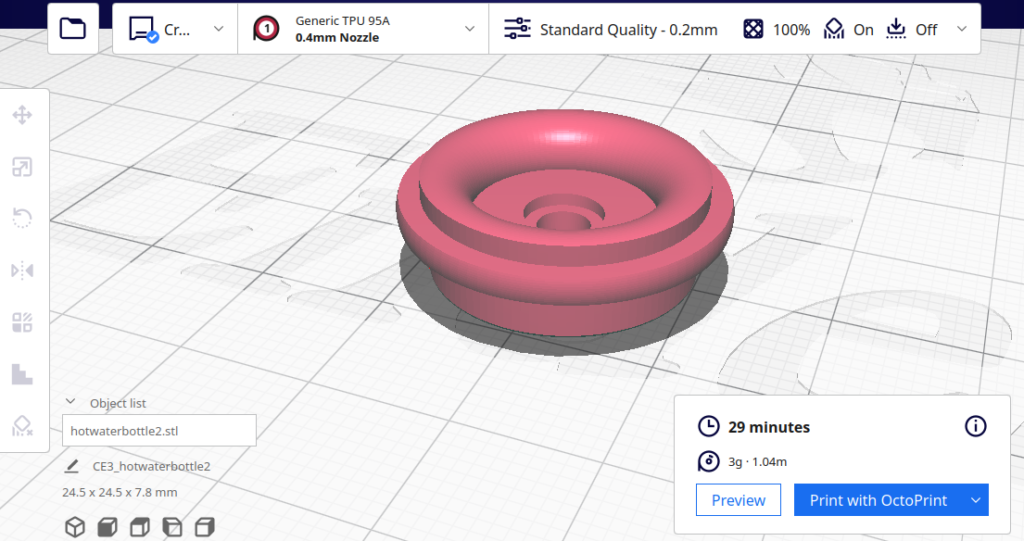This screenshot has width=1024, height=541.
Task: Click the extruder 1 material icon
Action: (266, 29)
